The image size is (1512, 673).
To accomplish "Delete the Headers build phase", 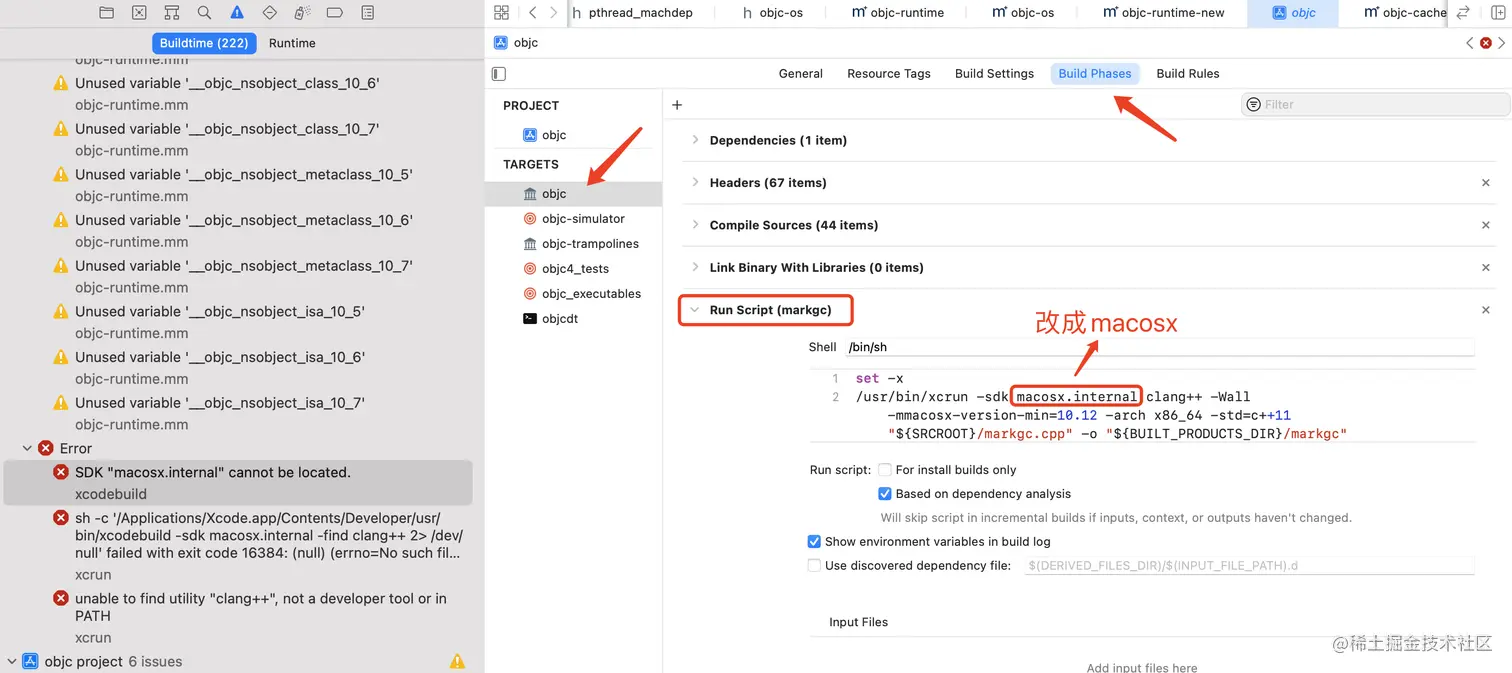I will tap(1486, 183).
